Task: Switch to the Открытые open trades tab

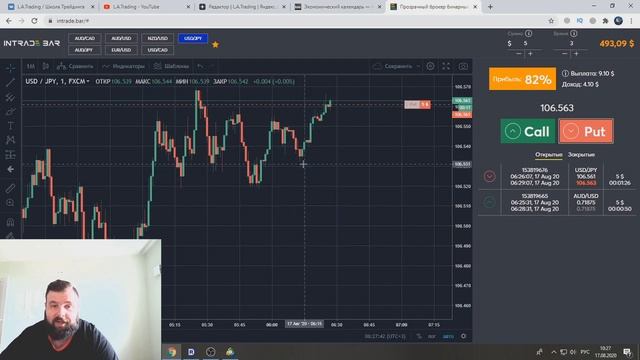Action: coord(549,155)
